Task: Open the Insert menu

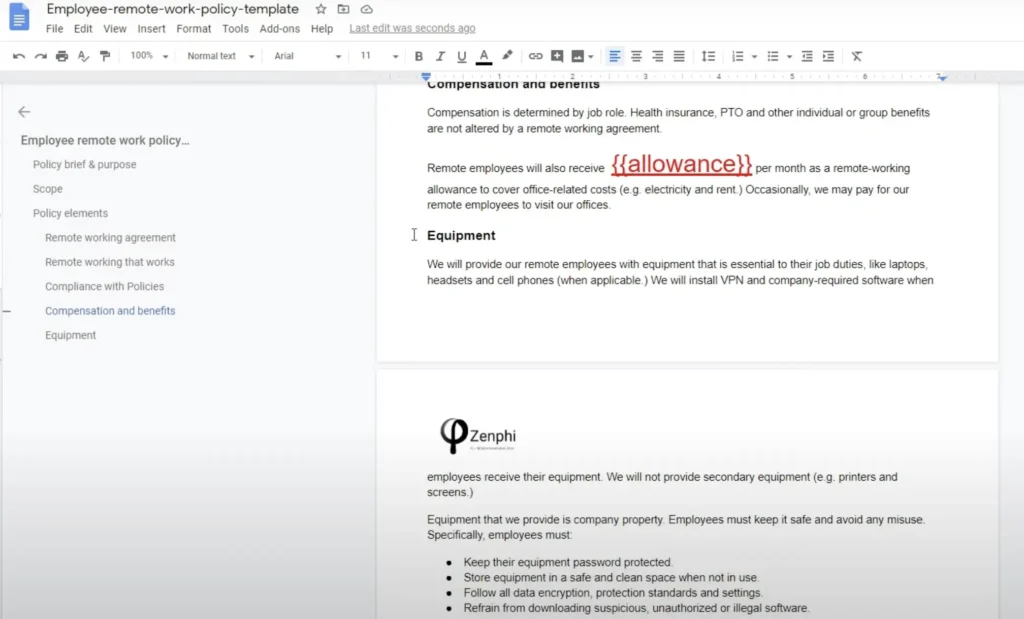Action: (x=152, y=29)
